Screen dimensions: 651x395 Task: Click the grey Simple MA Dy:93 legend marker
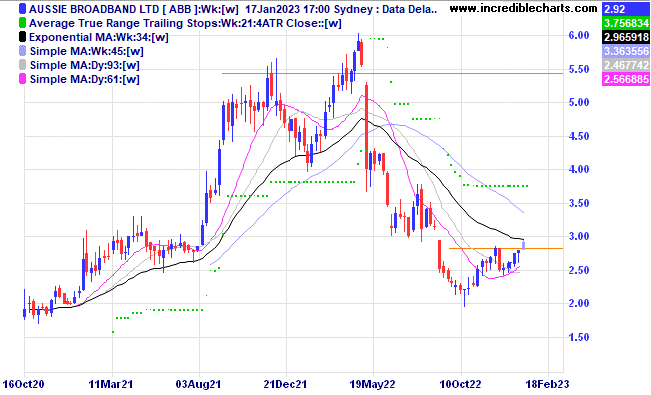tap(22, 65)
